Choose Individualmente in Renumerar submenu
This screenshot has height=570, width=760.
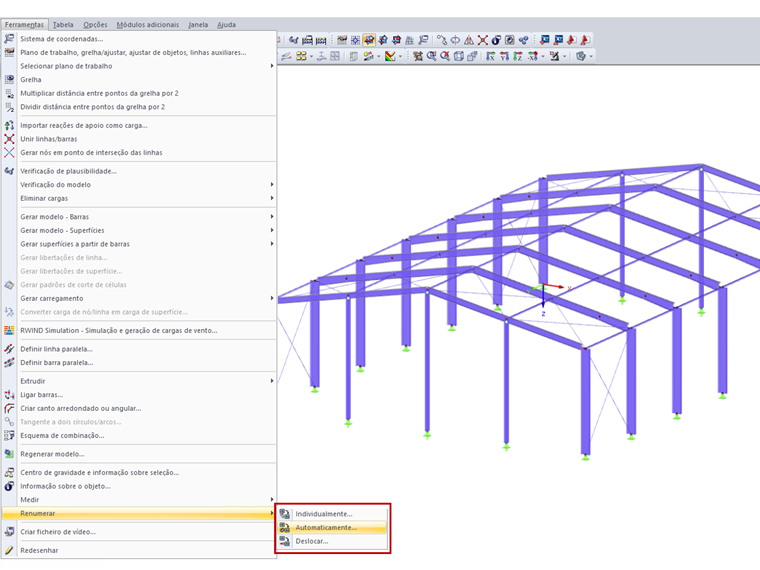click(332, 514)
